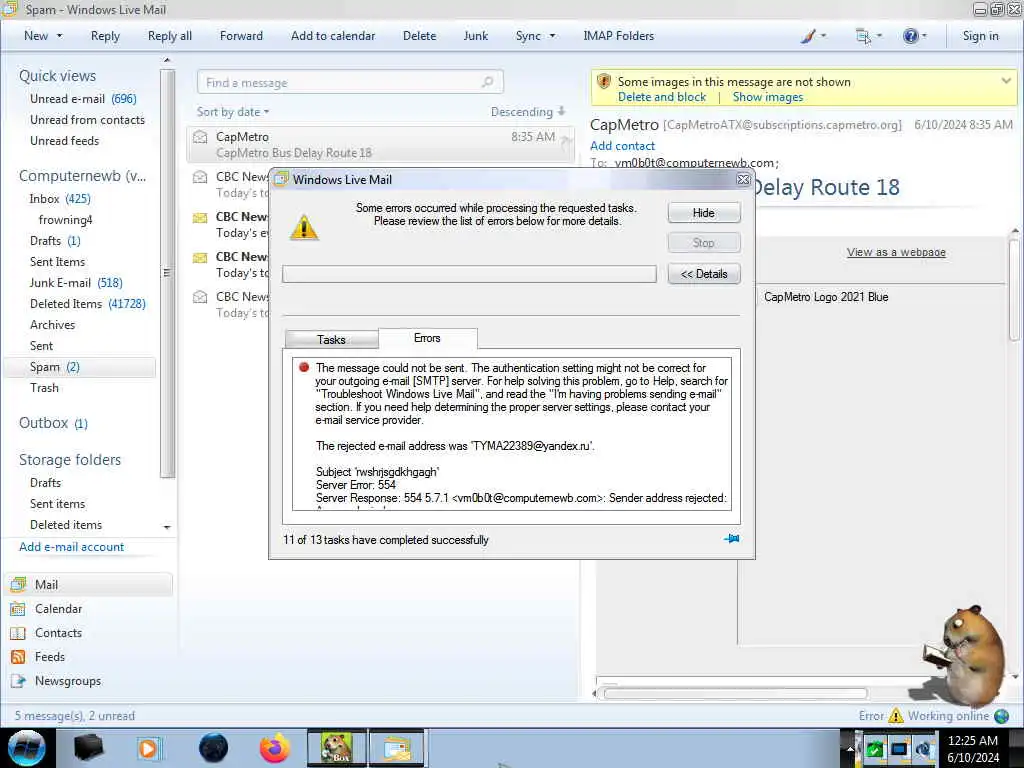Open the Drafts folder under Computernewb

(55, 241)
